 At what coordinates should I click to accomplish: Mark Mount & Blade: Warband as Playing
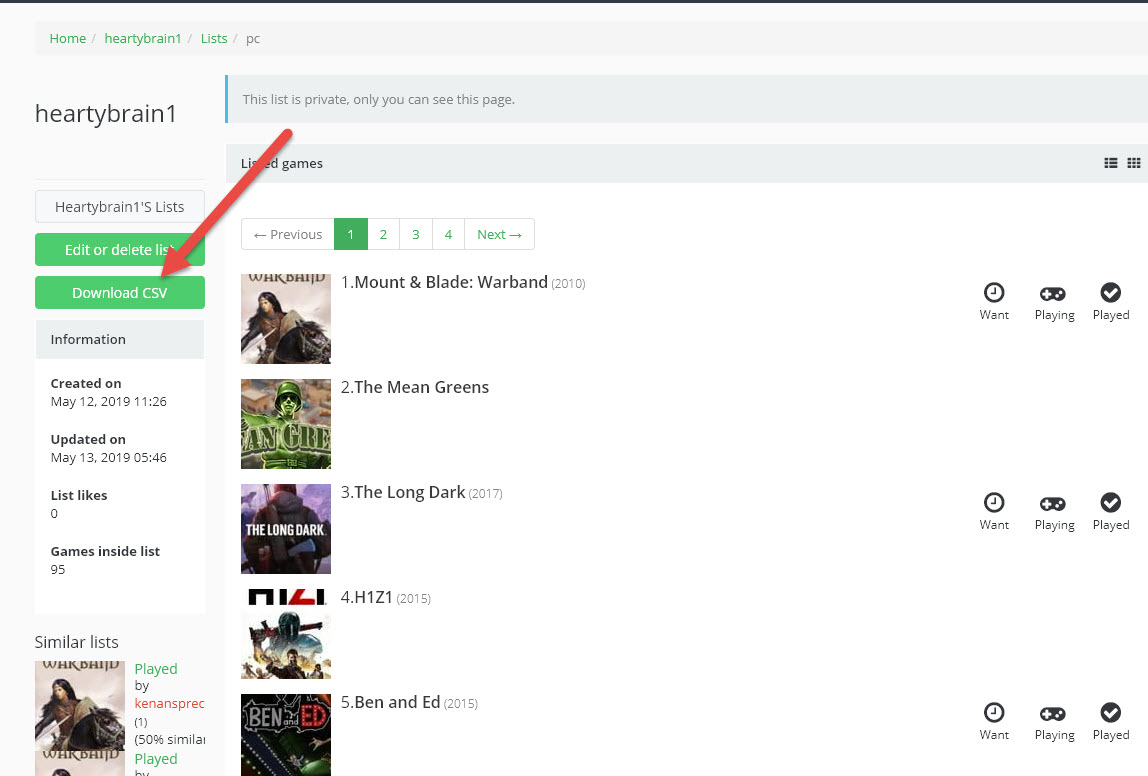pos(1054,302)
